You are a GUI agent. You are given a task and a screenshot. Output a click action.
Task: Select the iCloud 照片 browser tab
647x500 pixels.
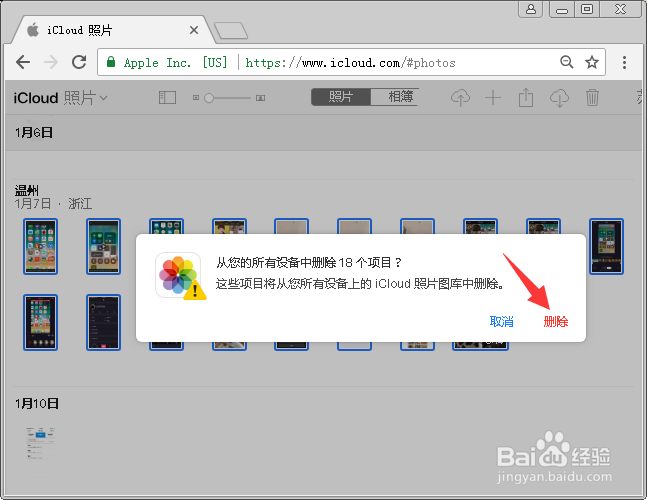(111, 30)
